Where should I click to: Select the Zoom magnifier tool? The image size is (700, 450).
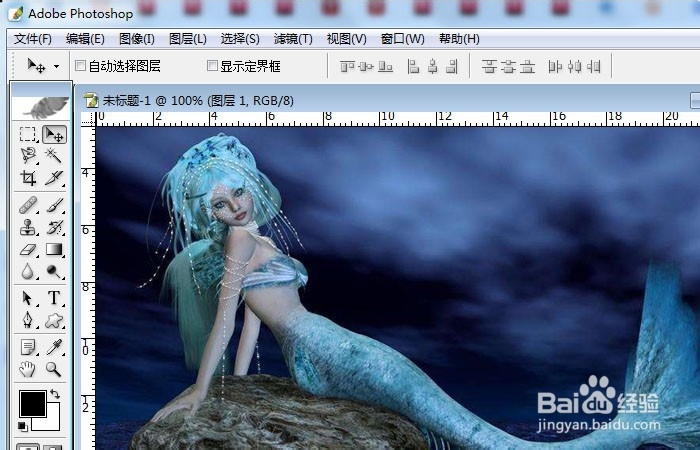54,369
